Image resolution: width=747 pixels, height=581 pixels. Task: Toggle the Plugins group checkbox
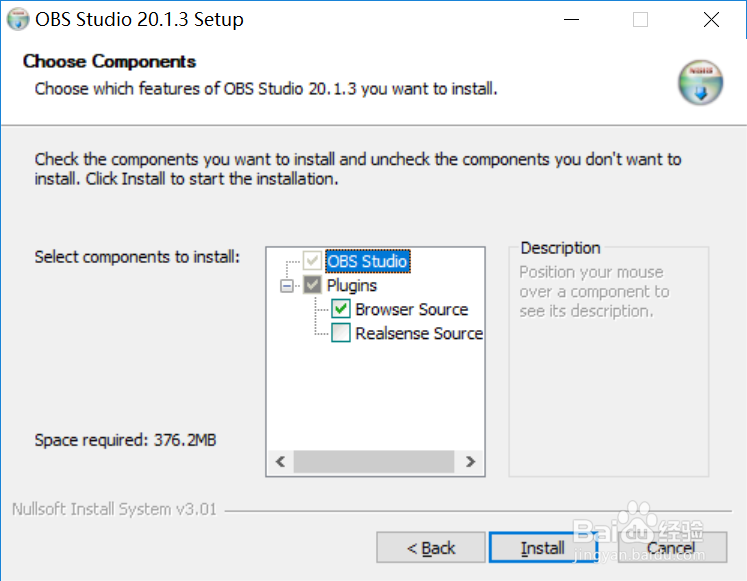313,286
